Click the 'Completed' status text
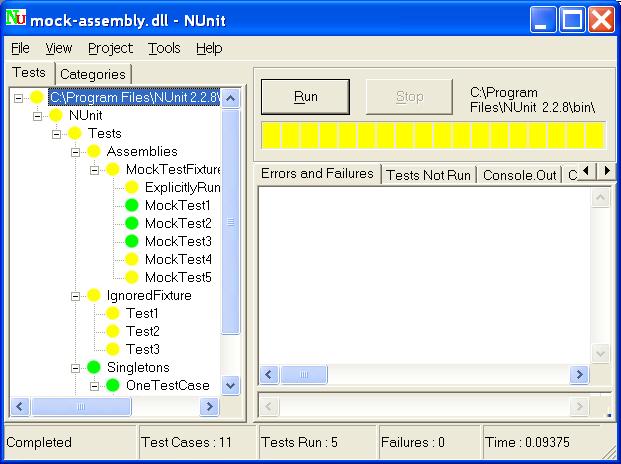The height and width of the screenshot is (464, 621). [39, 442]
